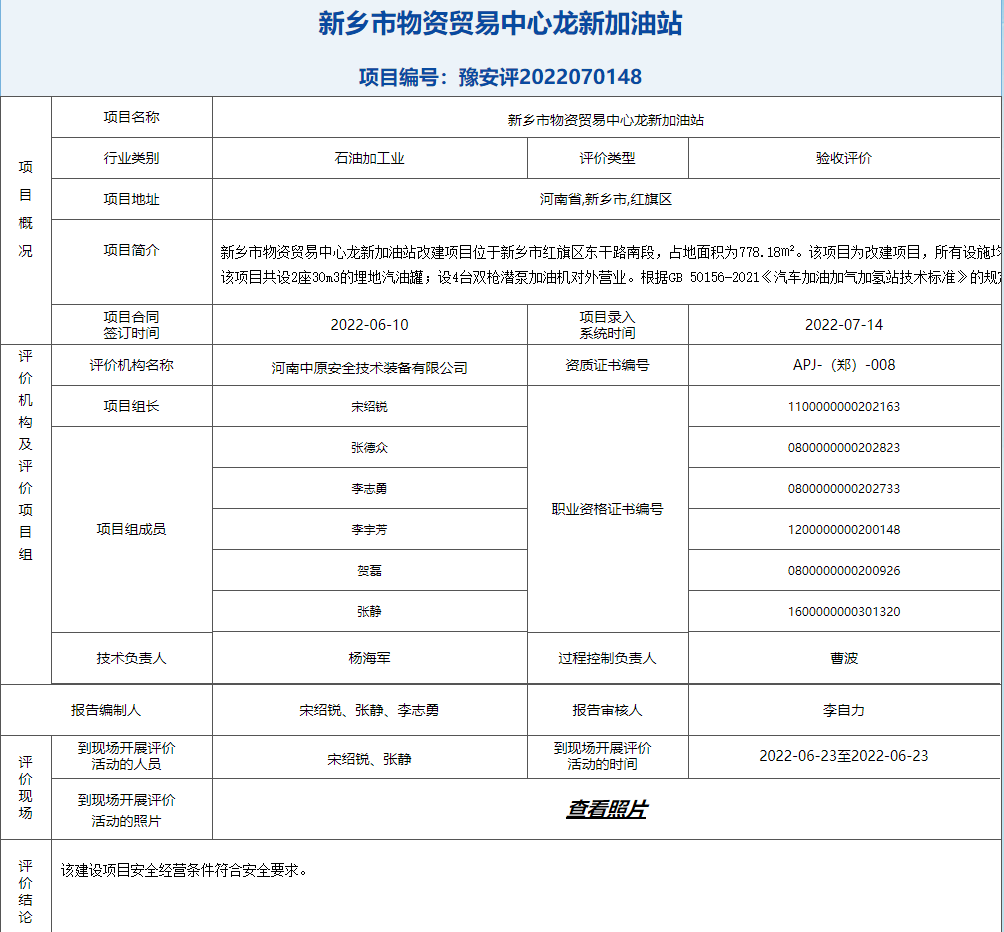Viewport: 1004px width, 932px height.
Task: Click the 行业类别 label cell
Action: (x=131, y=158)
